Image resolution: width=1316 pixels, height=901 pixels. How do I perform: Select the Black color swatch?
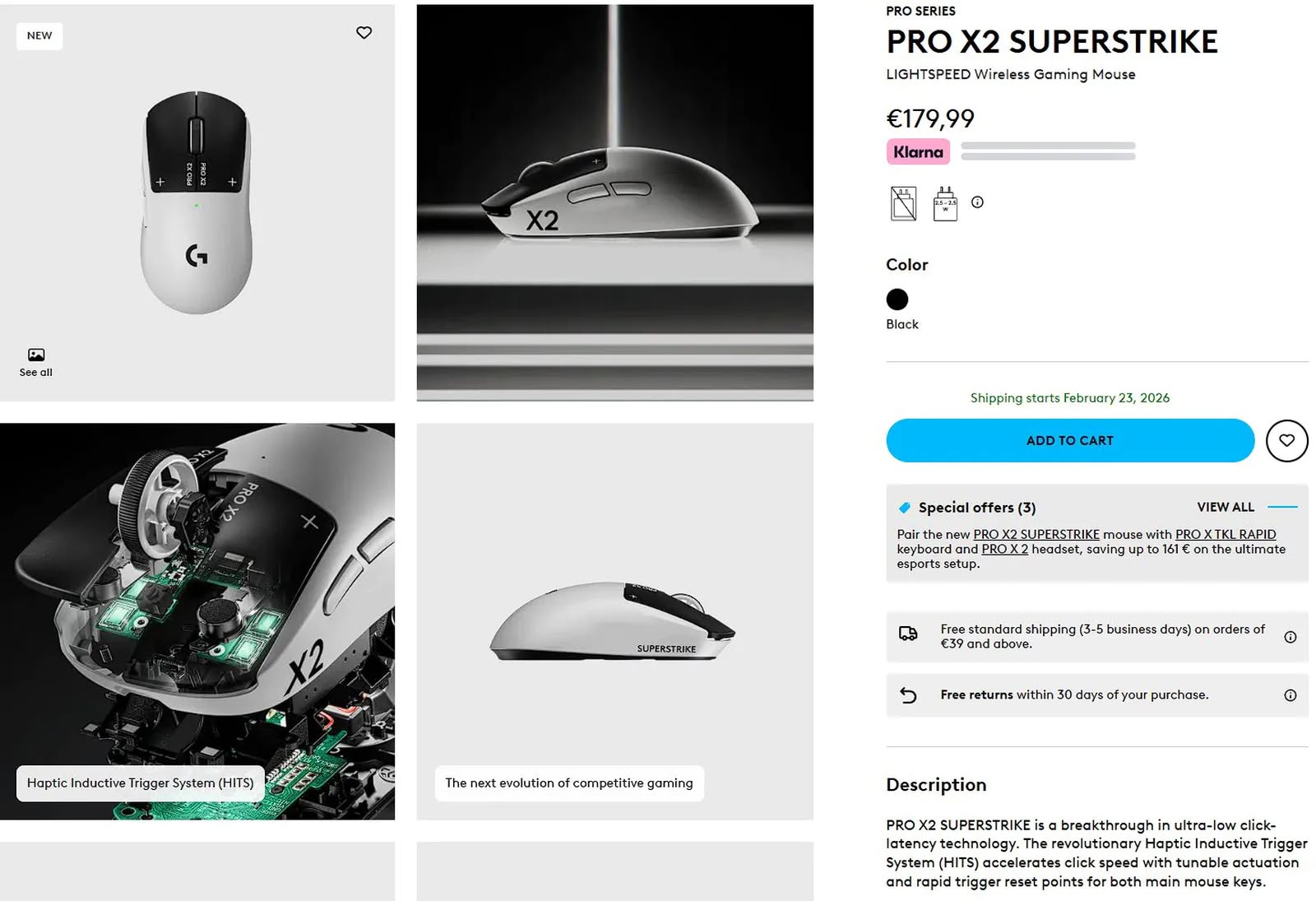[897, 300]
